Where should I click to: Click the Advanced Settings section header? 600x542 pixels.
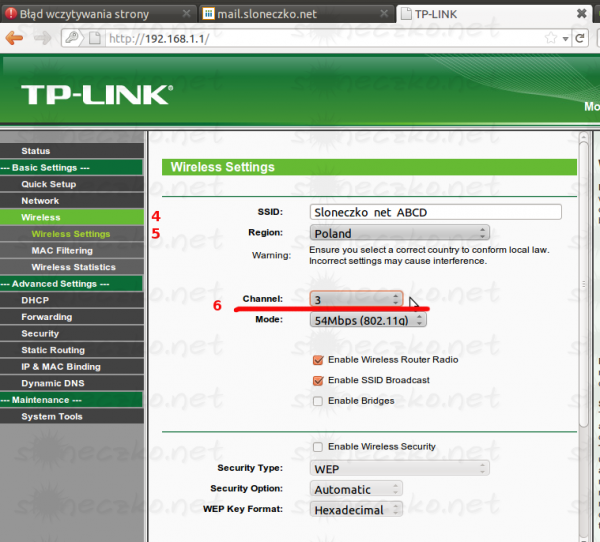coord(71,284)
